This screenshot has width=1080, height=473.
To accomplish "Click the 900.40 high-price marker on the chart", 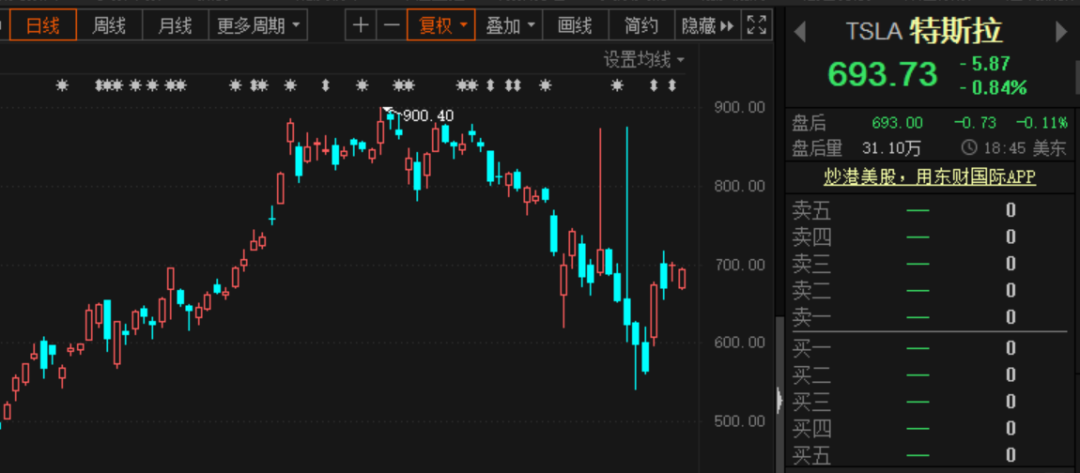I will 428,116.
